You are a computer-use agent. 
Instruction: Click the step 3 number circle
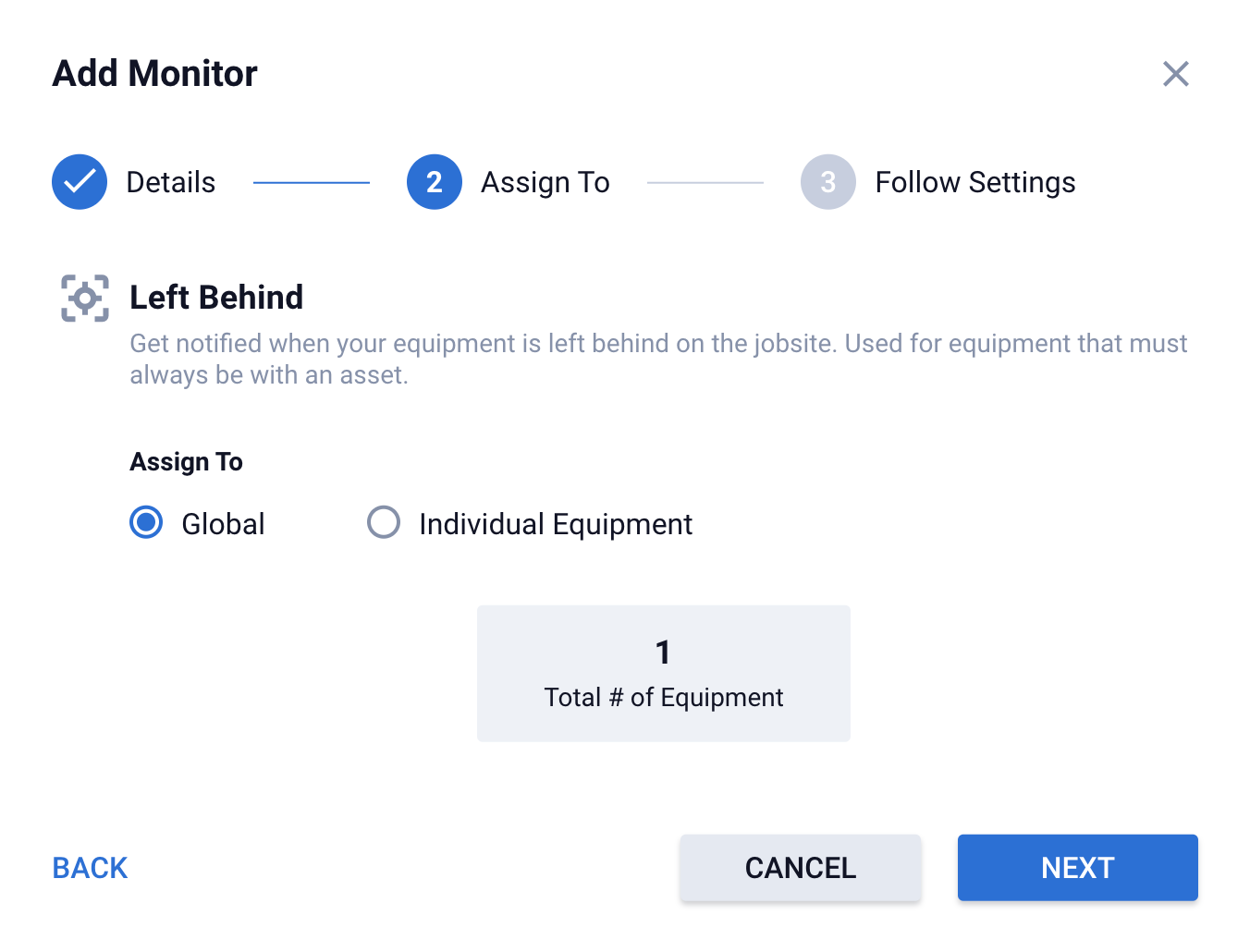[827, 182]
